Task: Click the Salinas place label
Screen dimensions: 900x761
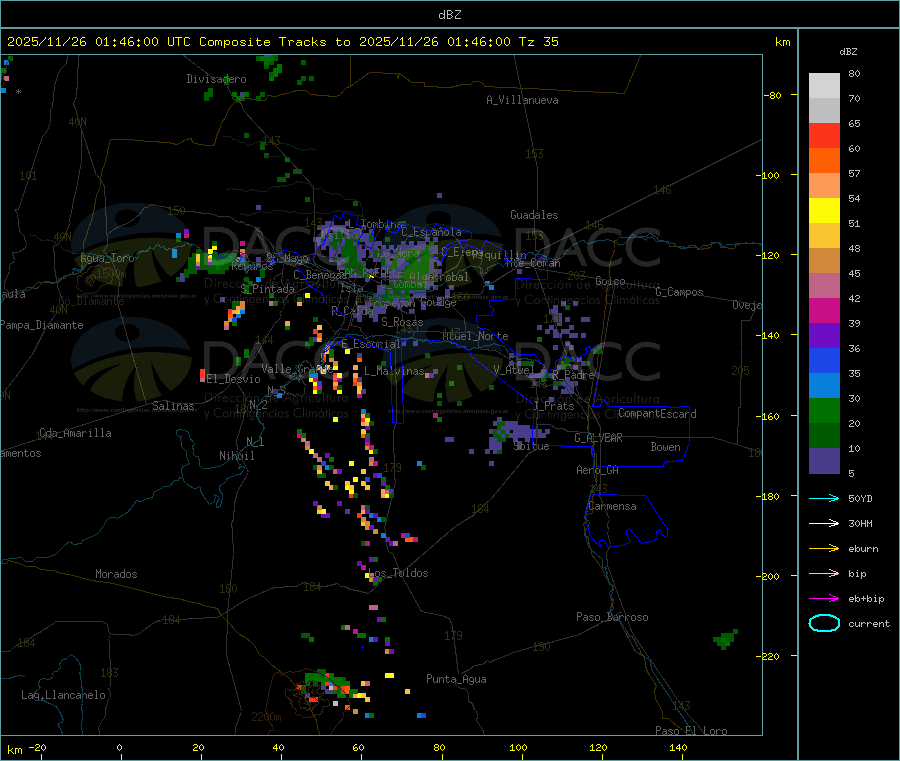Action: 173,406
